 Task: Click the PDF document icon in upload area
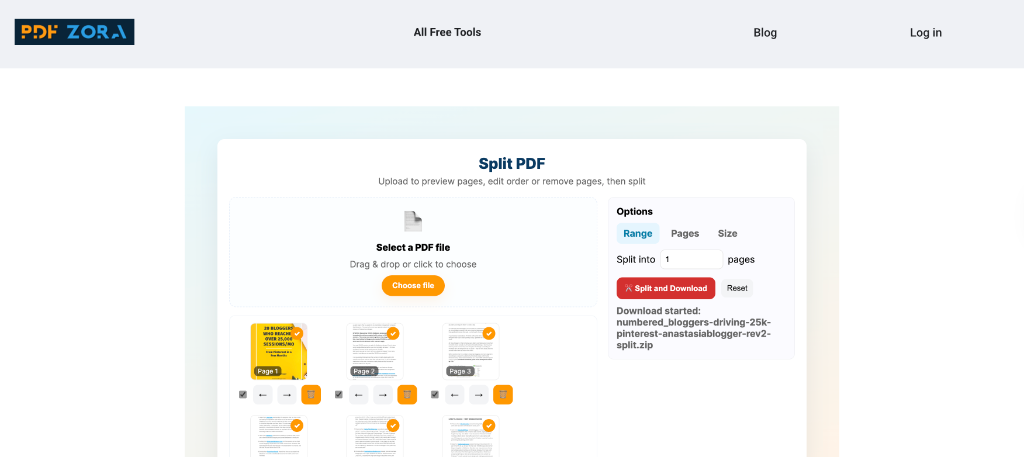[413, 221]
